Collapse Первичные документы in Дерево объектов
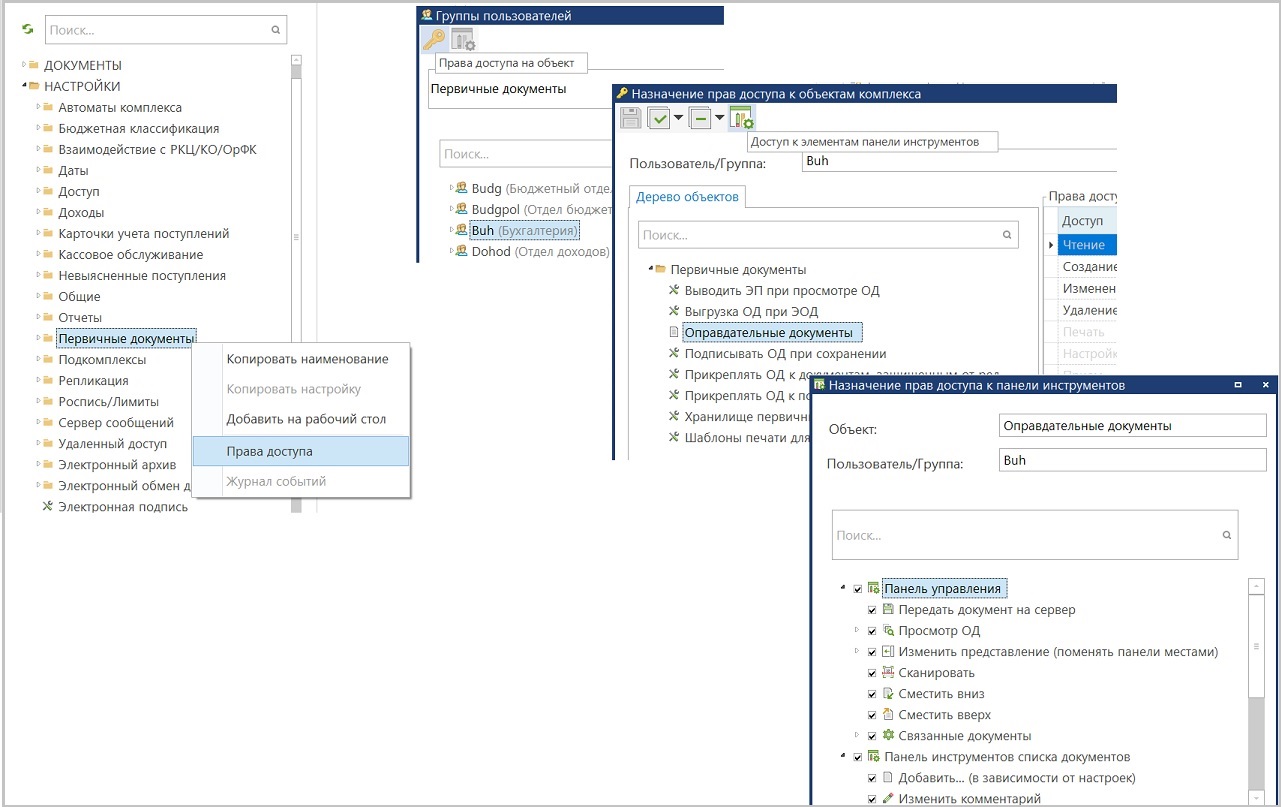 pos(650,269)
